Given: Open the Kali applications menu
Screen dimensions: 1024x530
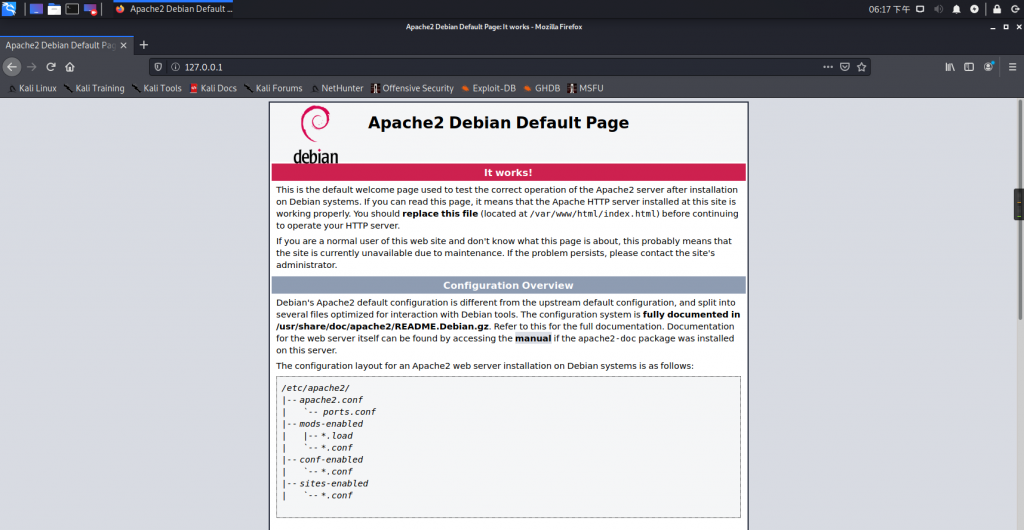Looking at the screenshot, I should tap(9, 9).
